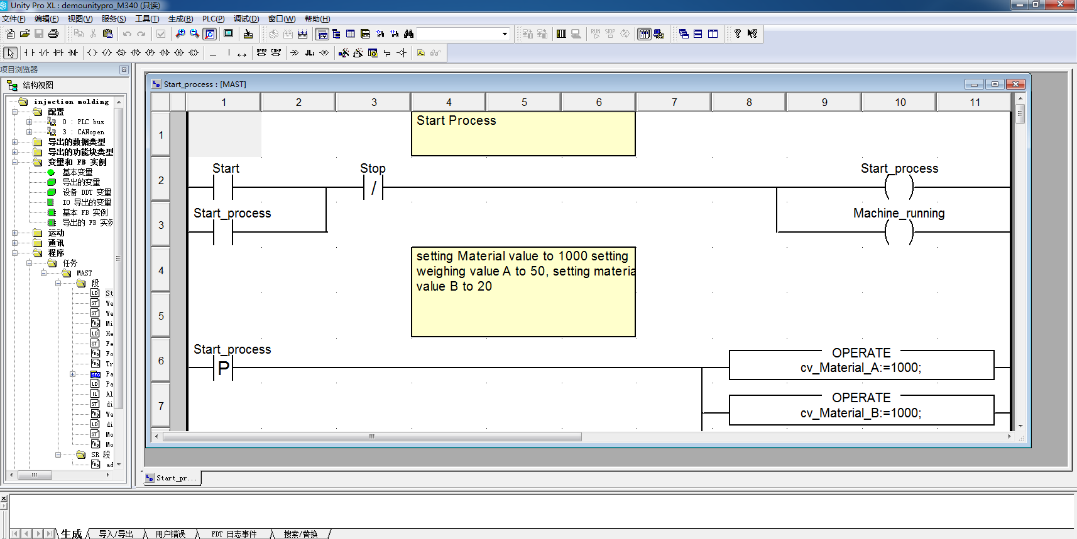Image resolution: width=1077 pixels, height=539 pixels.
Task: Select the horizontal connection line tool
Action: click(213, 53)
